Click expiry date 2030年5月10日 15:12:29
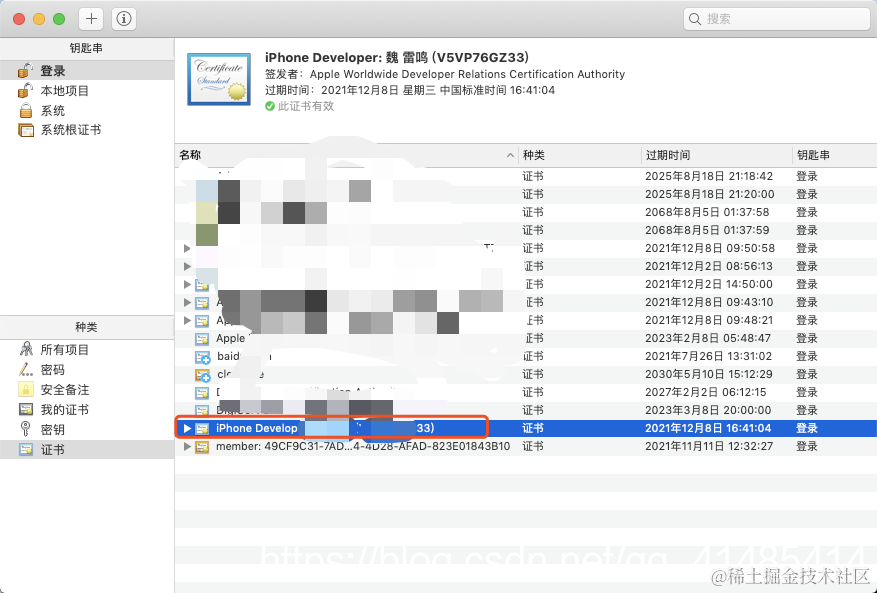This screenshot has height=593, width=877. [x=709, y=374]
